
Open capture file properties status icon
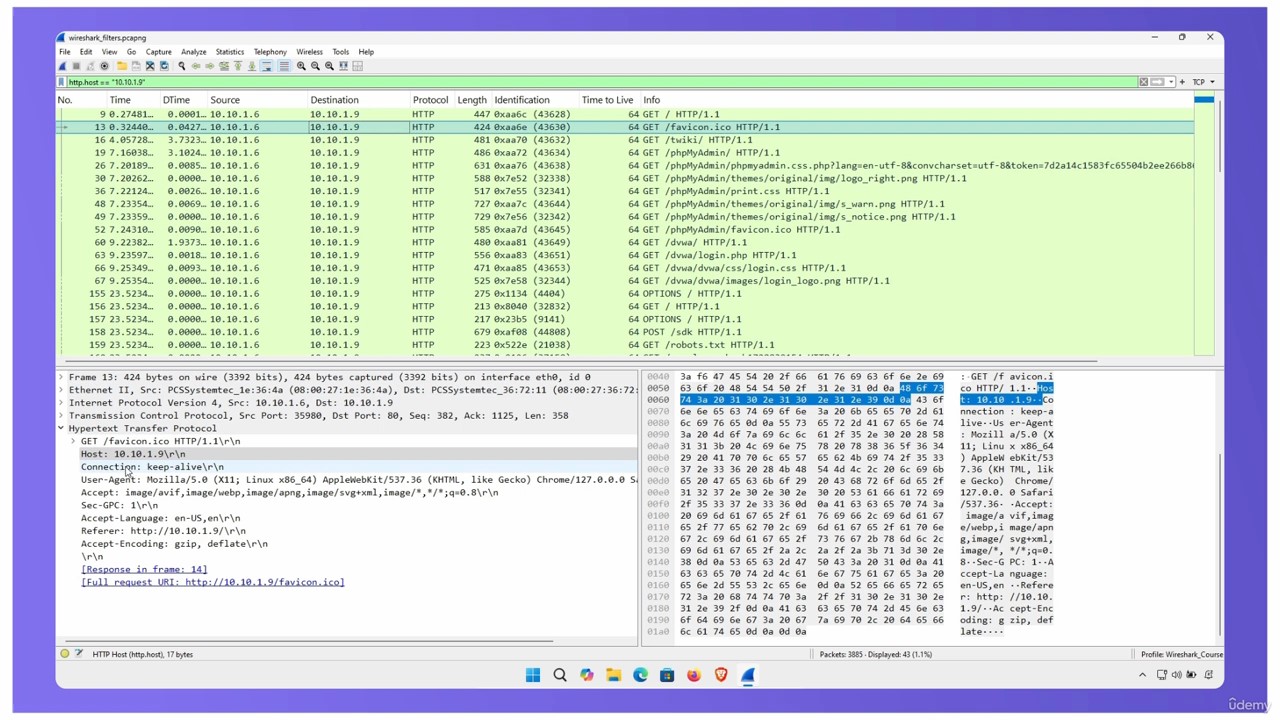click(x=79, y=654)
